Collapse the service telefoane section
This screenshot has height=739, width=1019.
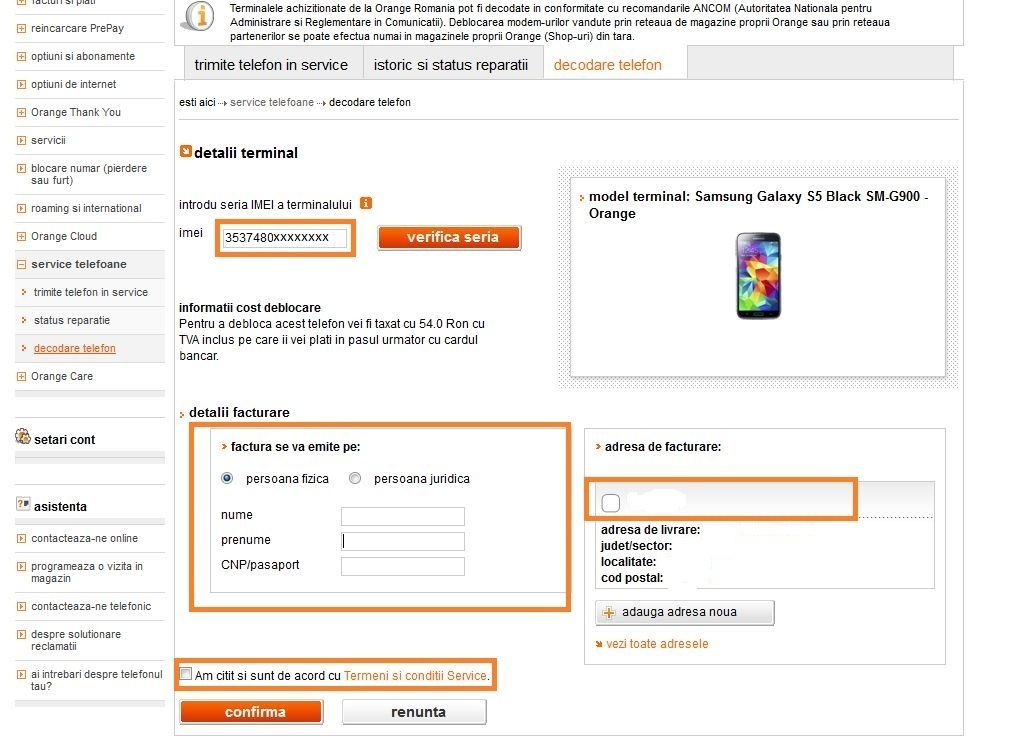click(21, 265)
